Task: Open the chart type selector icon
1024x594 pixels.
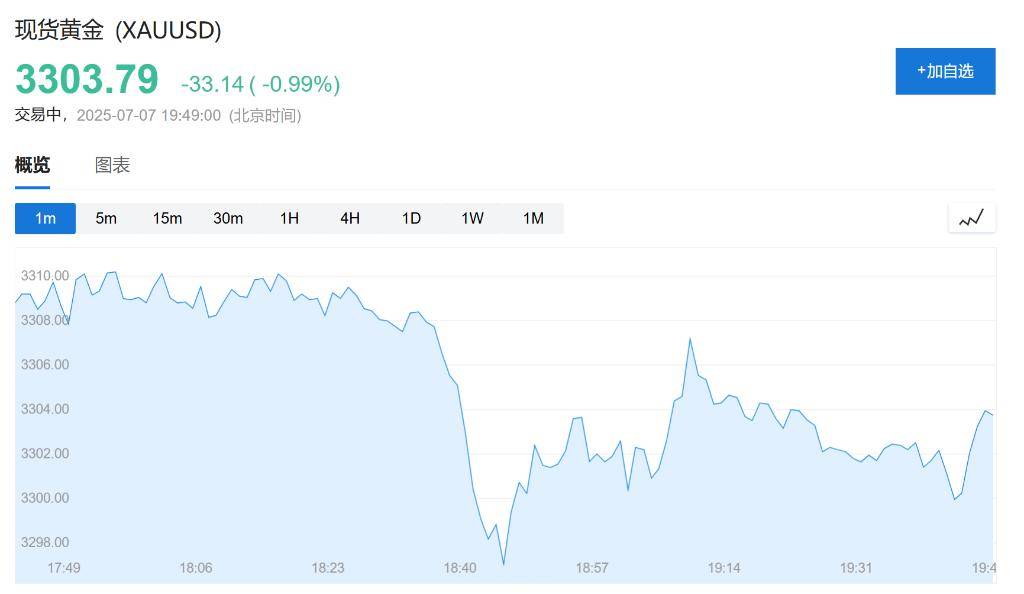Action: [x=971, y=217]
